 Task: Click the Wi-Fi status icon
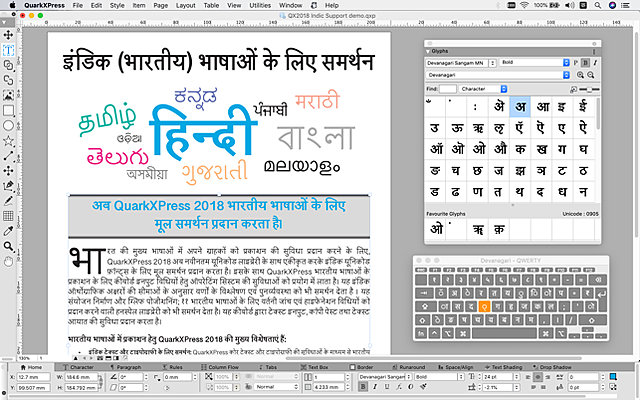524,5
